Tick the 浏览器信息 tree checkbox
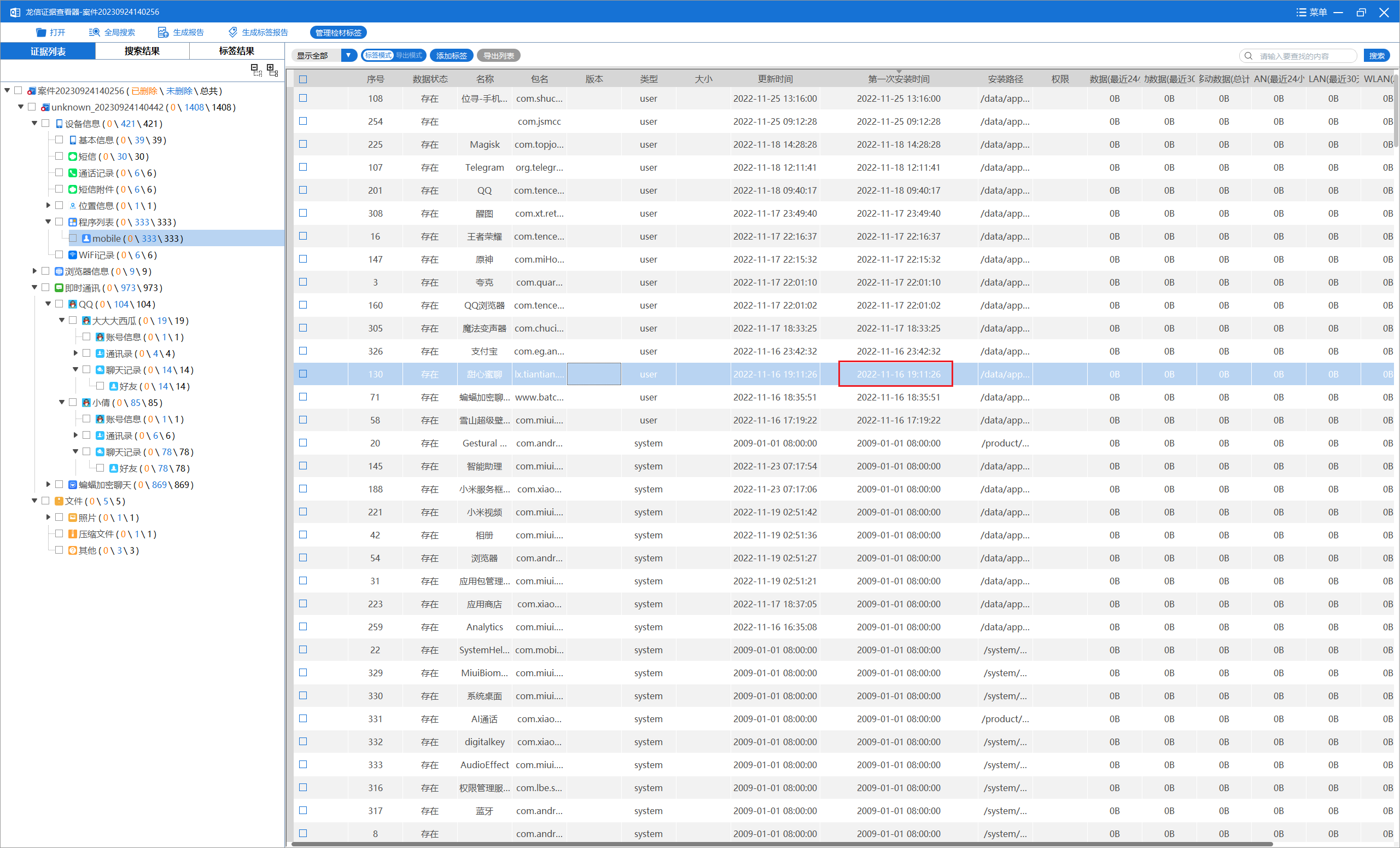This screenshot has width=1400, height=848. point(45,271)
